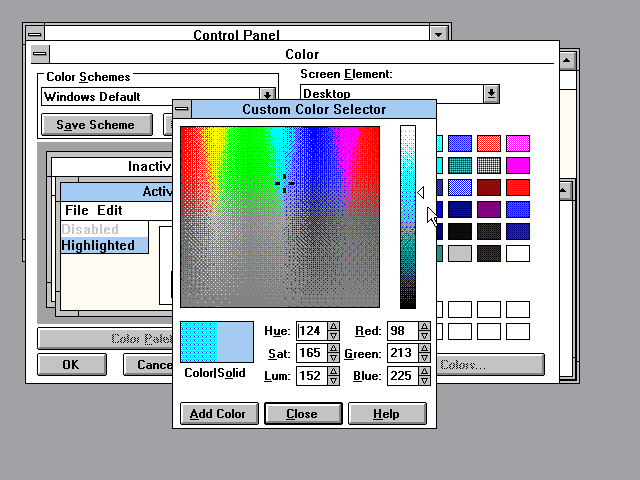Image resolution: width=640 pixels, height=480 pixels.
Task: Open the Custom Color Selector control menu box
Action: [183, 109]
